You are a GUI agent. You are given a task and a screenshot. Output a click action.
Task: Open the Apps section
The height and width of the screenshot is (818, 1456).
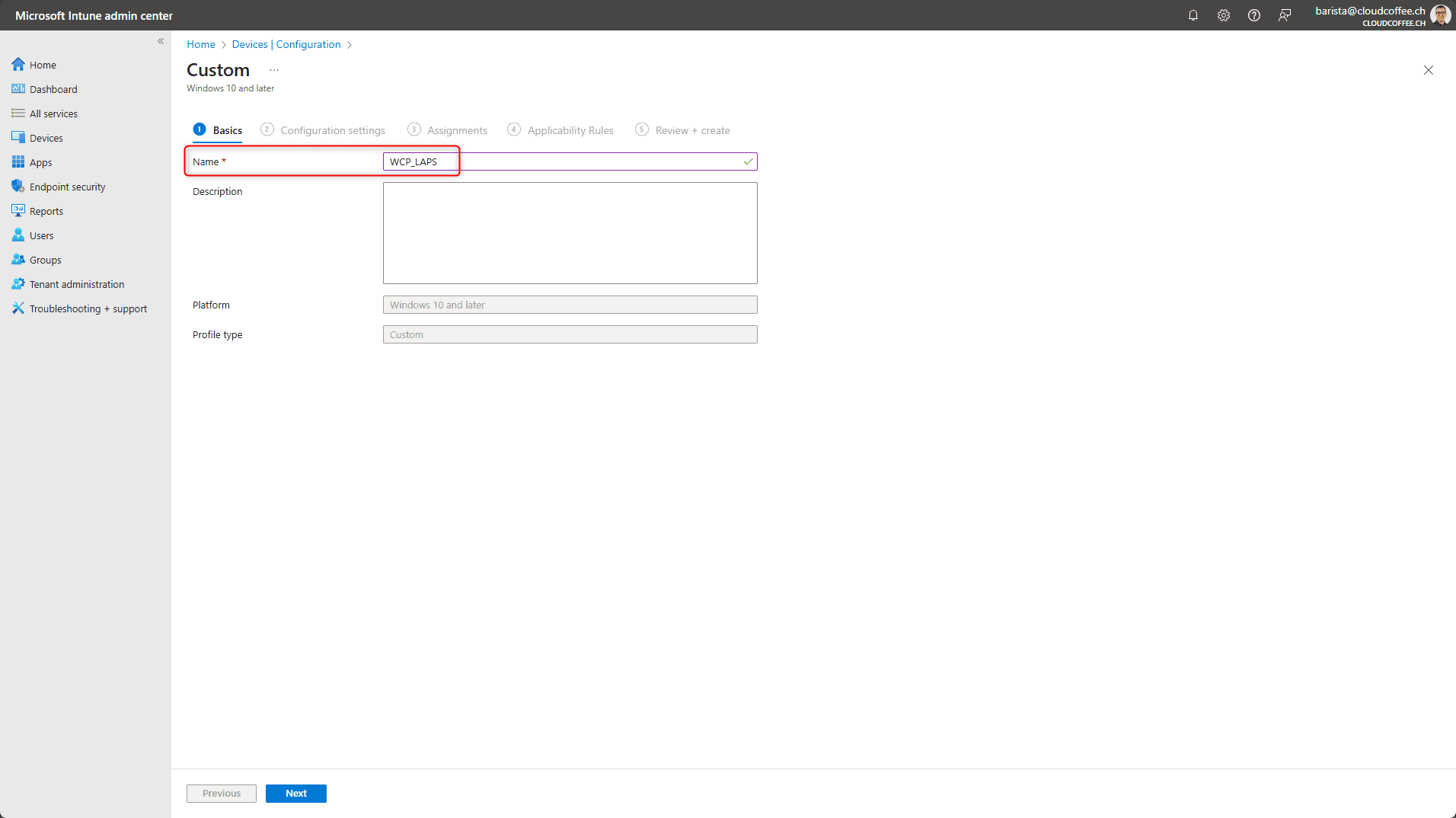(x=41, y=161)
